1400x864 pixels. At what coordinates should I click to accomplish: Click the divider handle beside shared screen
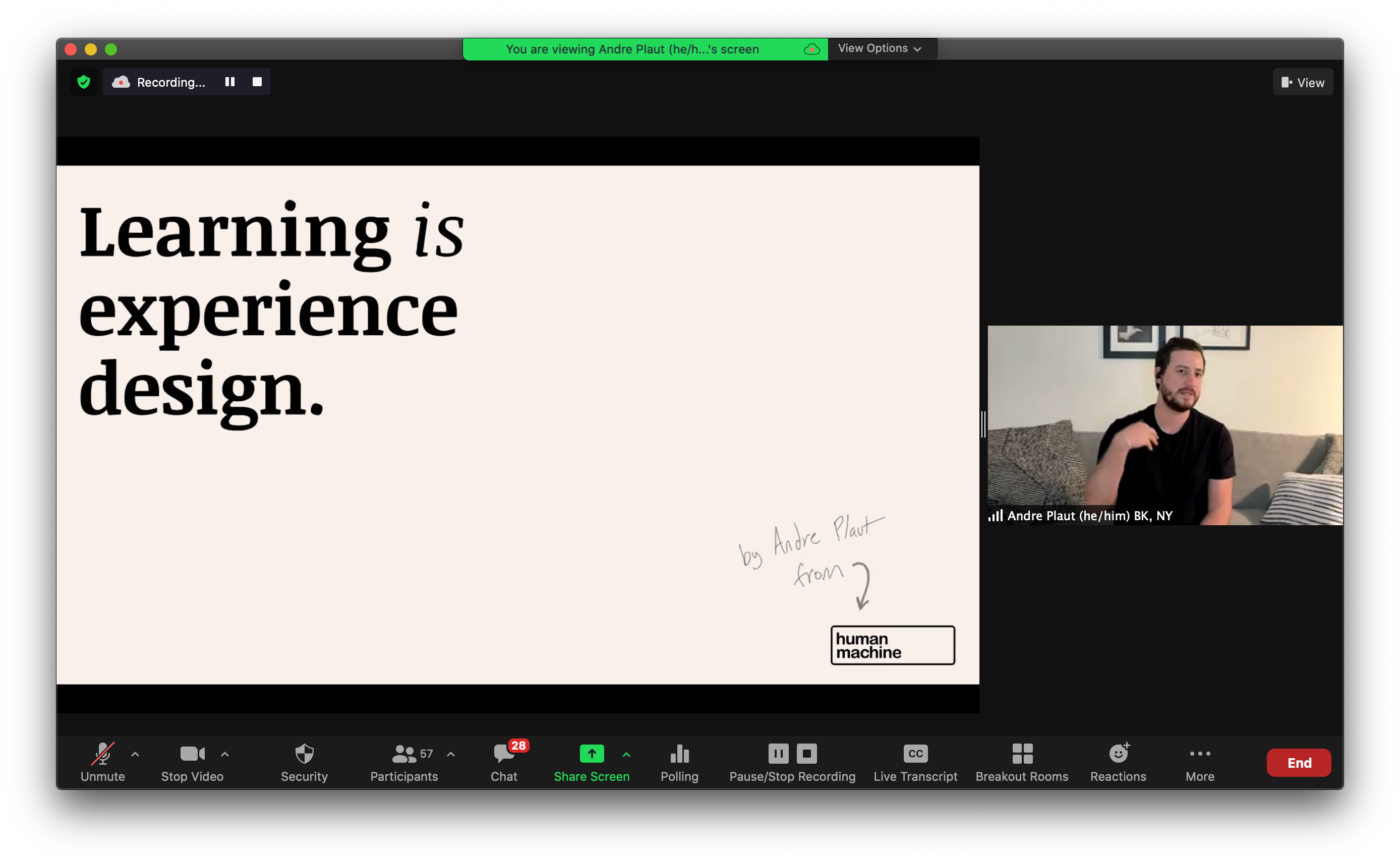pos(983,424)
